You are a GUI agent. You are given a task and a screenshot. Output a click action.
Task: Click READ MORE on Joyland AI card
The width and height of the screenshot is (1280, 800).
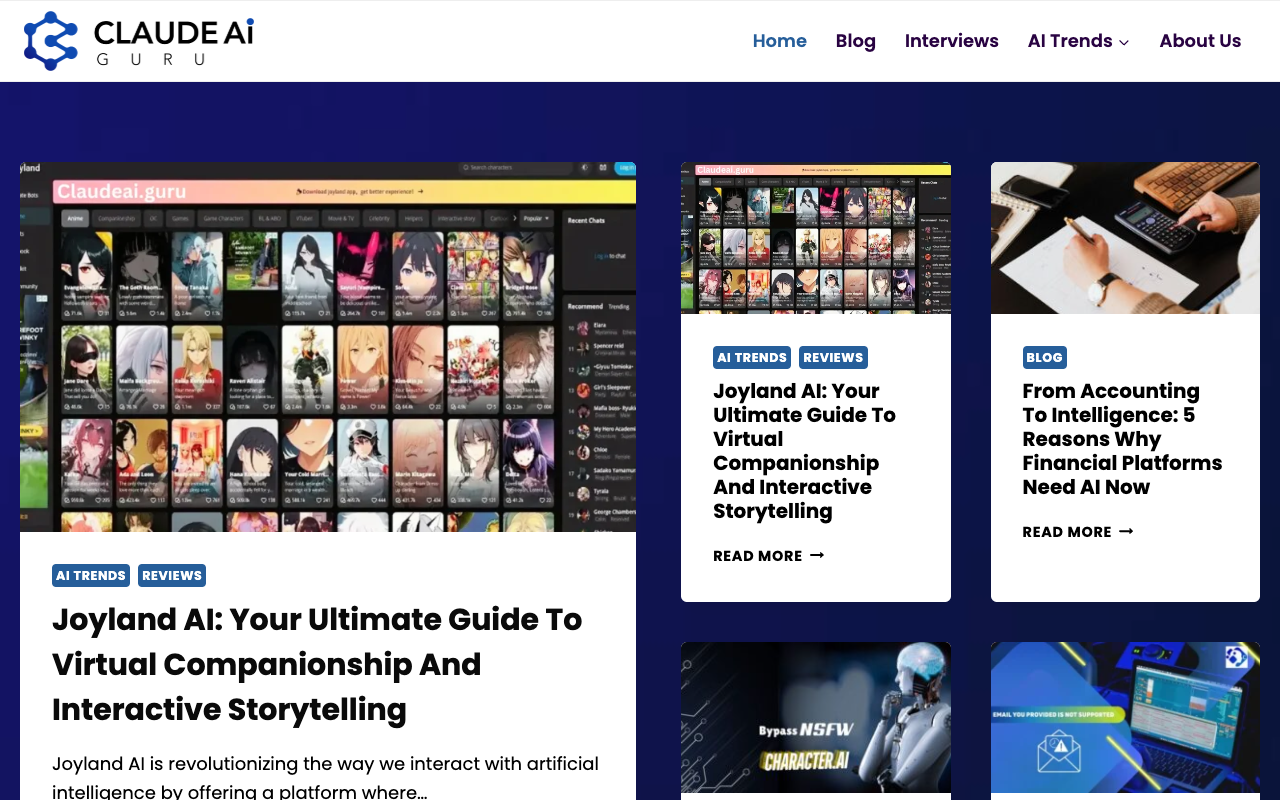pos(758,556)
